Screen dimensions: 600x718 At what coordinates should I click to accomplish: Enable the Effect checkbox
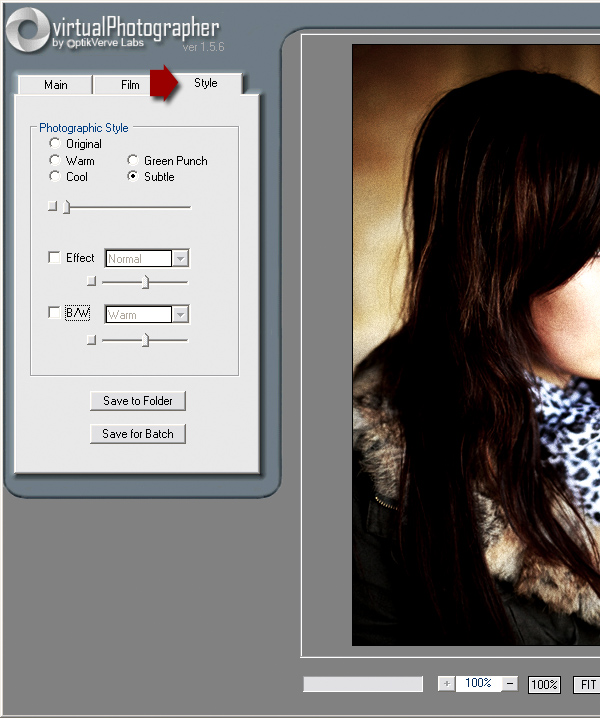click(x=54, y=257)
